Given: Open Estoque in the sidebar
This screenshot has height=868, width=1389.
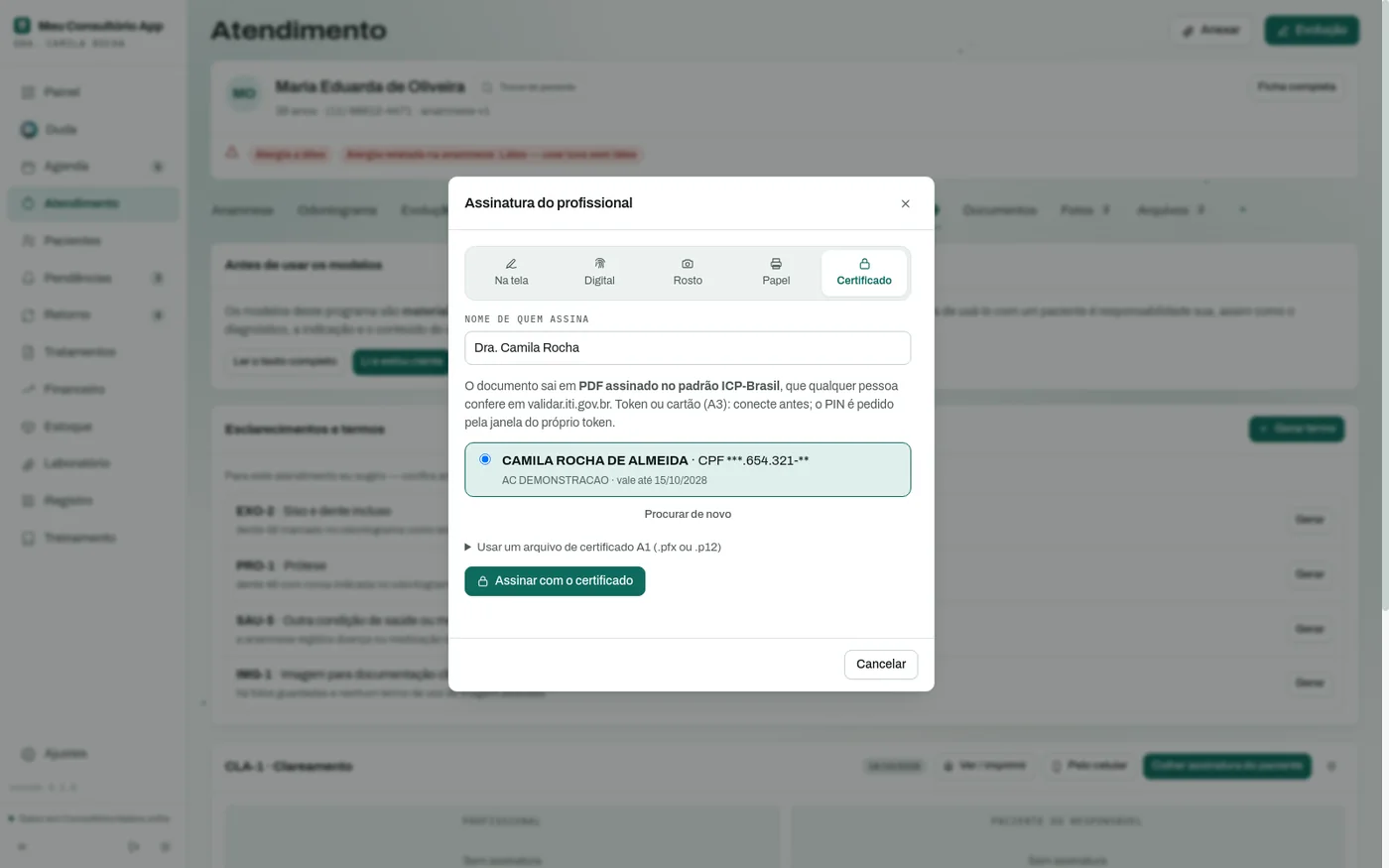Looking at the screenshot, I should pyautogui.click(x=93, y=427).
